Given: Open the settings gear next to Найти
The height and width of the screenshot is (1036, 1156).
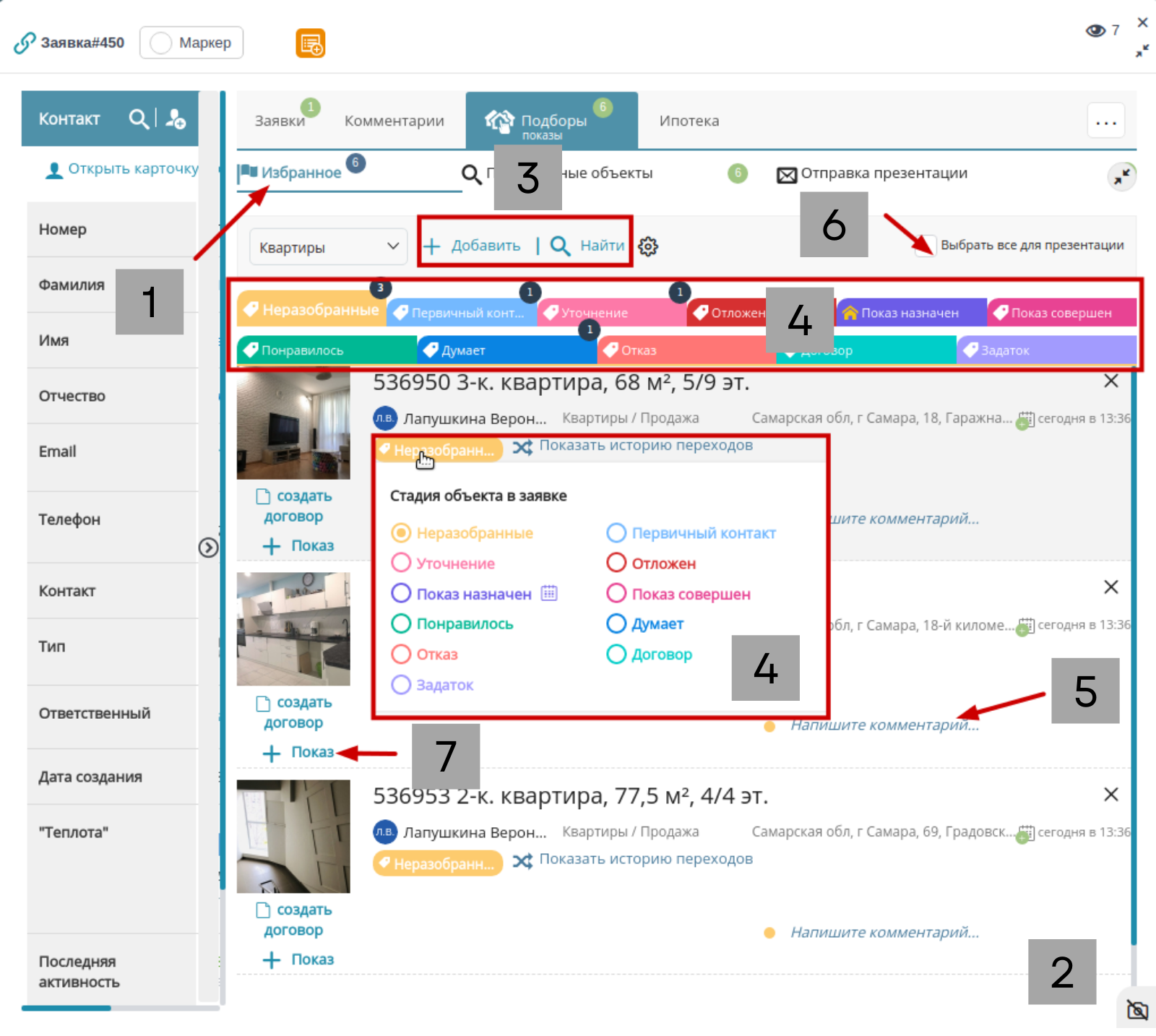Looking at the screenshot, I should point(648,246).
